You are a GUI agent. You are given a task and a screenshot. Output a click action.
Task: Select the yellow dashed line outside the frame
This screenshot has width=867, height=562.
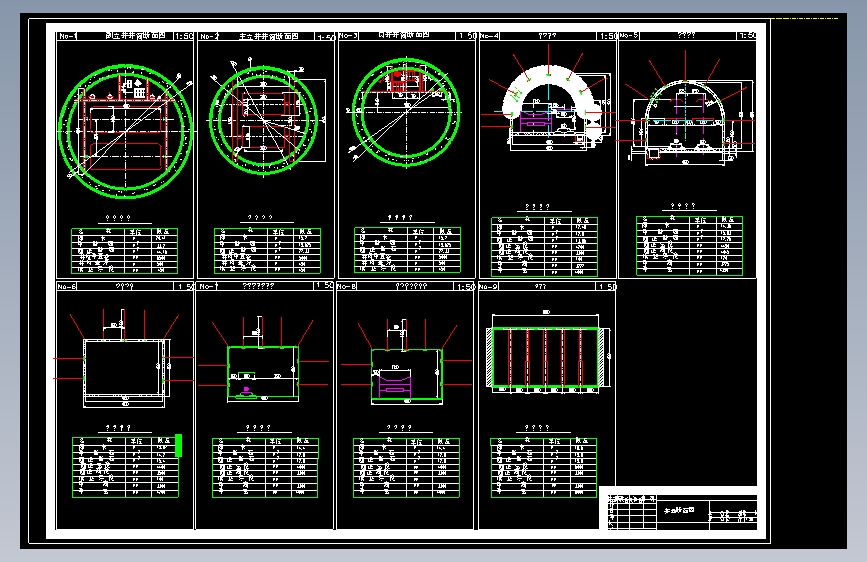tap(805, 18)
